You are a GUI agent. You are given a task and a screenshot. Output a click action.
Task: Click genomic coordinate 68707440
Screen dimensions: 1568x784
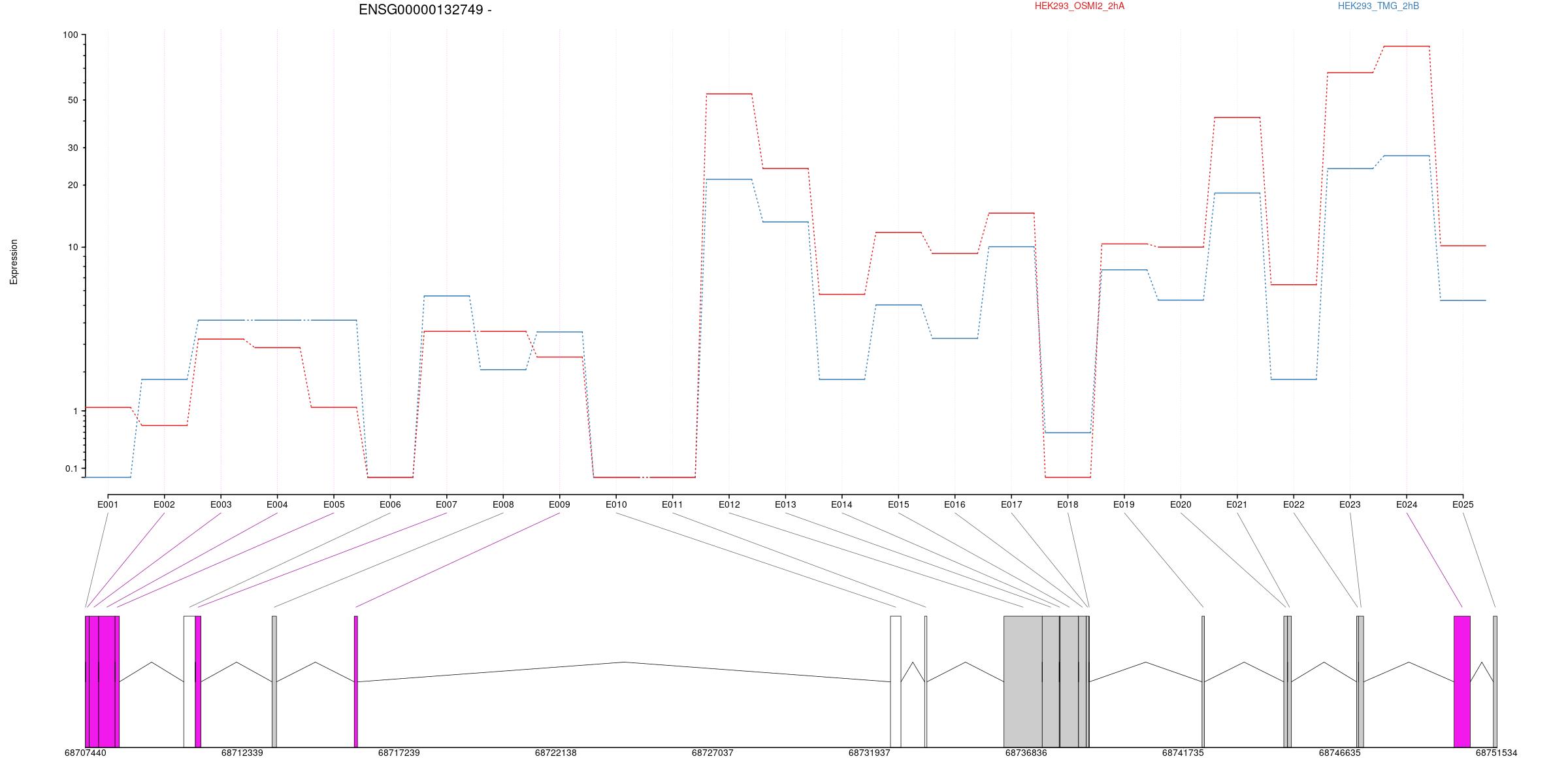coord(85,753)
